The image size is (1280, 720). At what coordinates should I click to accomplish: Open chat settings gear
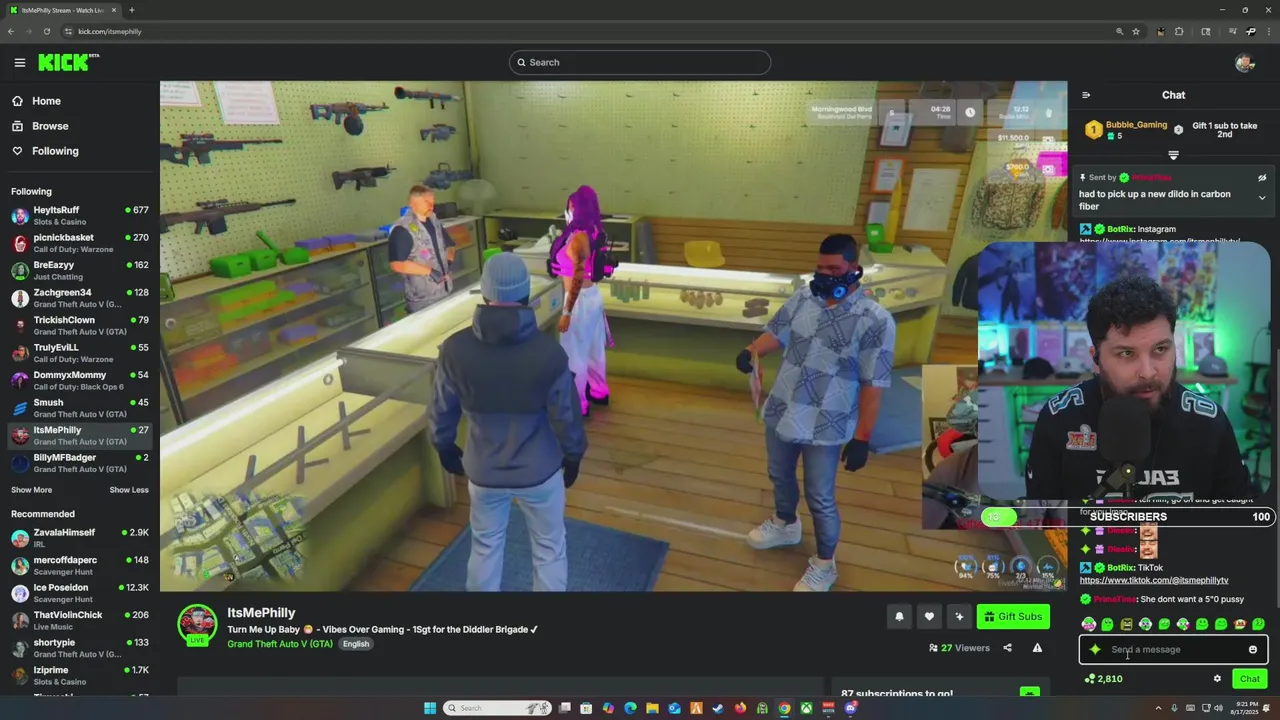click(1217, 679)
